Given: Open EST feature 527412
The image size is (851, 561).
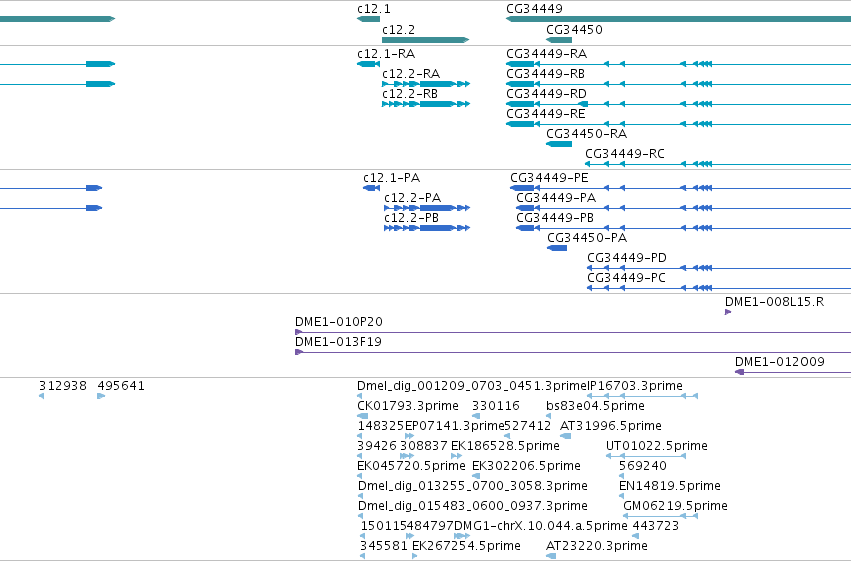Looking at the screenshot, I should [x=528, y=426].
